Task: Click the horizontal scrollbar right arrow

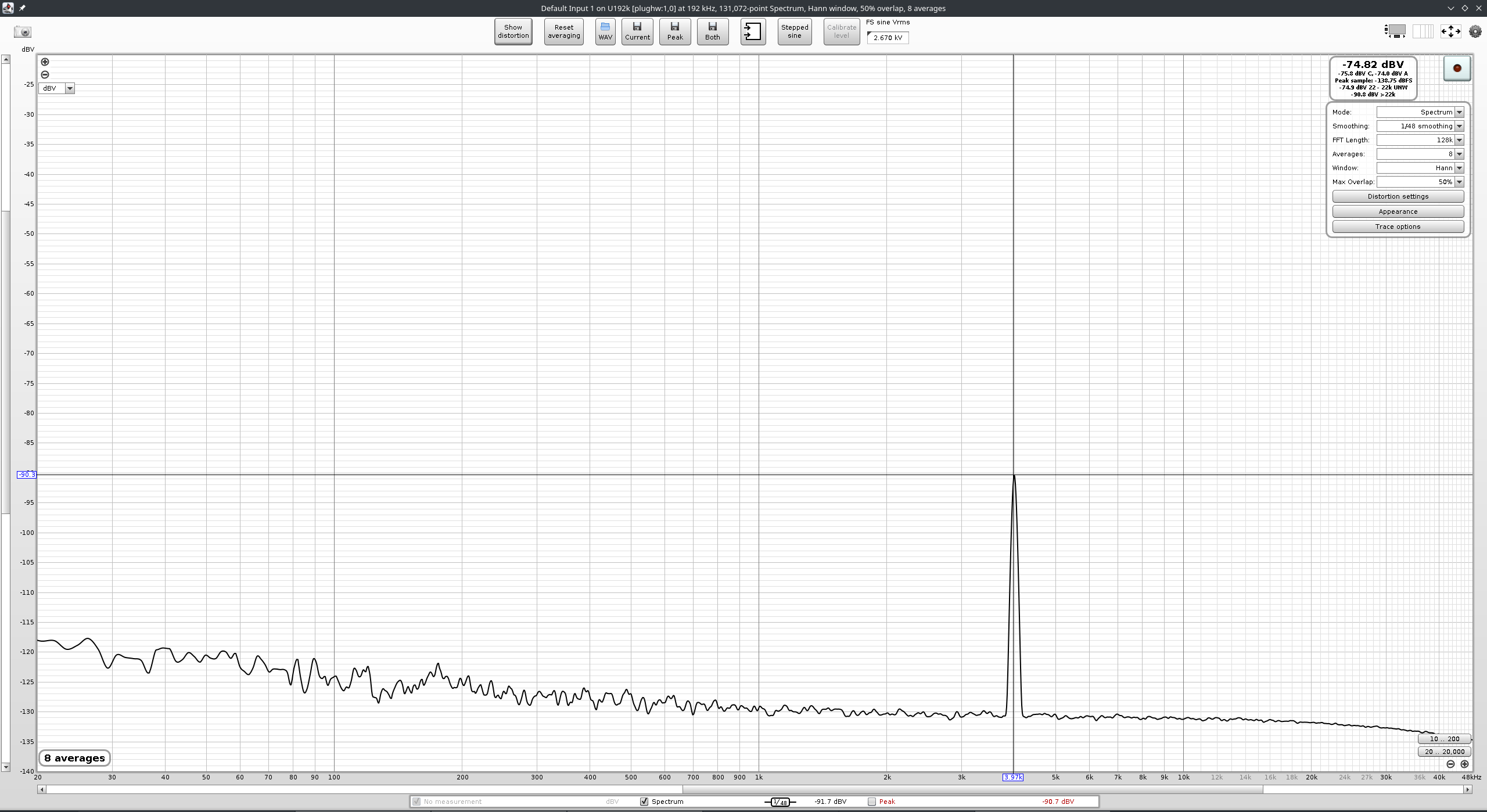Action: point(1468,789)
